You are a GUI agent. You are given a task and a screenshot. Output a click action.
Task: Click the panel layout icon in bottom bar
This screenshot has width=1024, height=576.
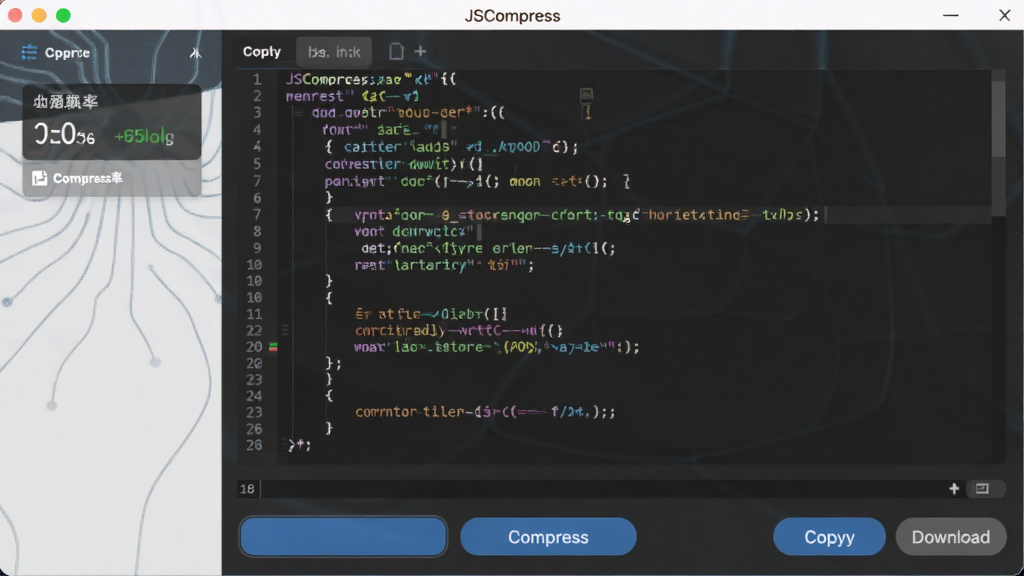point(982,488)
